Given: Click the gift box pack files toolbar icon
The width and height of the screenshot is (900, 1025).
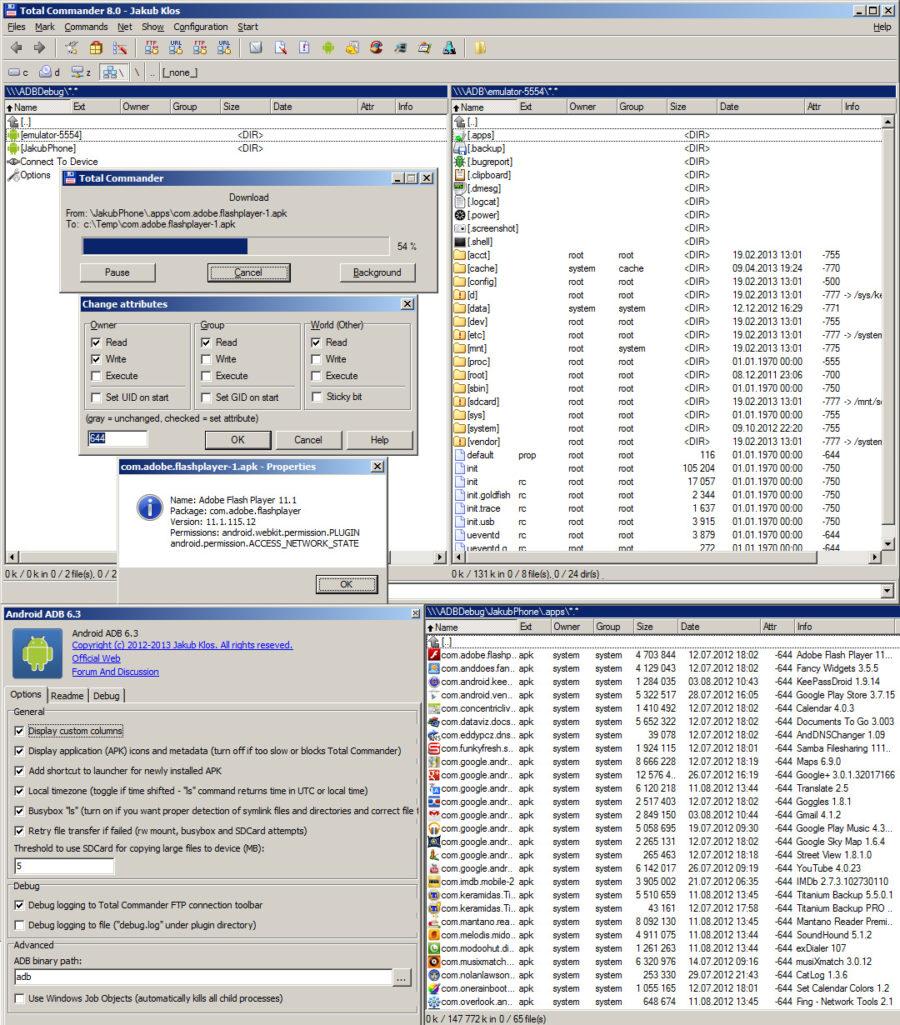Looking at the screenshot, I should coord(96,48).
